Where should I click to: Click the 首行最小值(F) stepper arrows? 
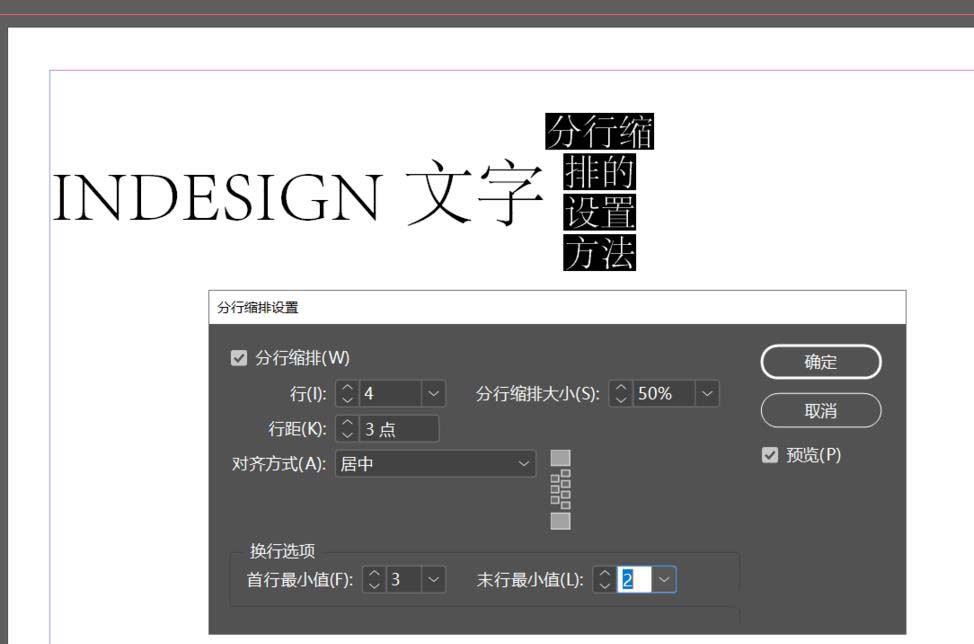[374, 579]
